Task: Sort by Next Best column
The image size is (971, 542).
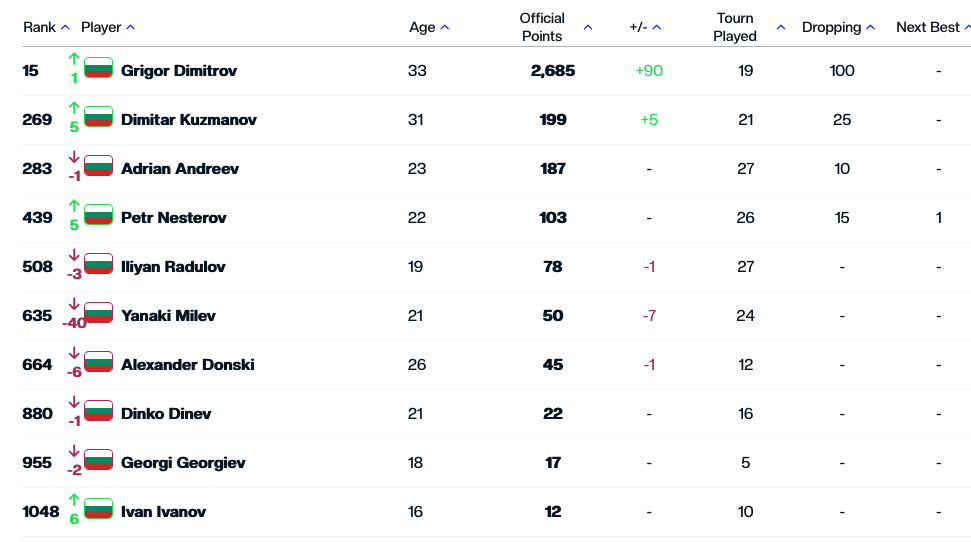Action: tap(933, 28)
